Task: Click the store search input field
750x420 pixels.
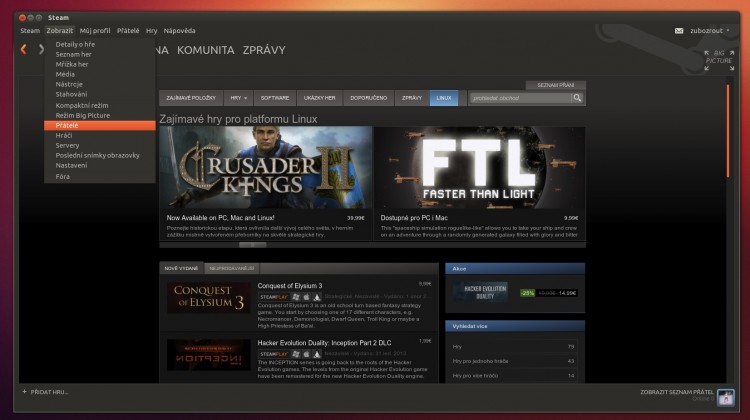Action: point(520,98)
